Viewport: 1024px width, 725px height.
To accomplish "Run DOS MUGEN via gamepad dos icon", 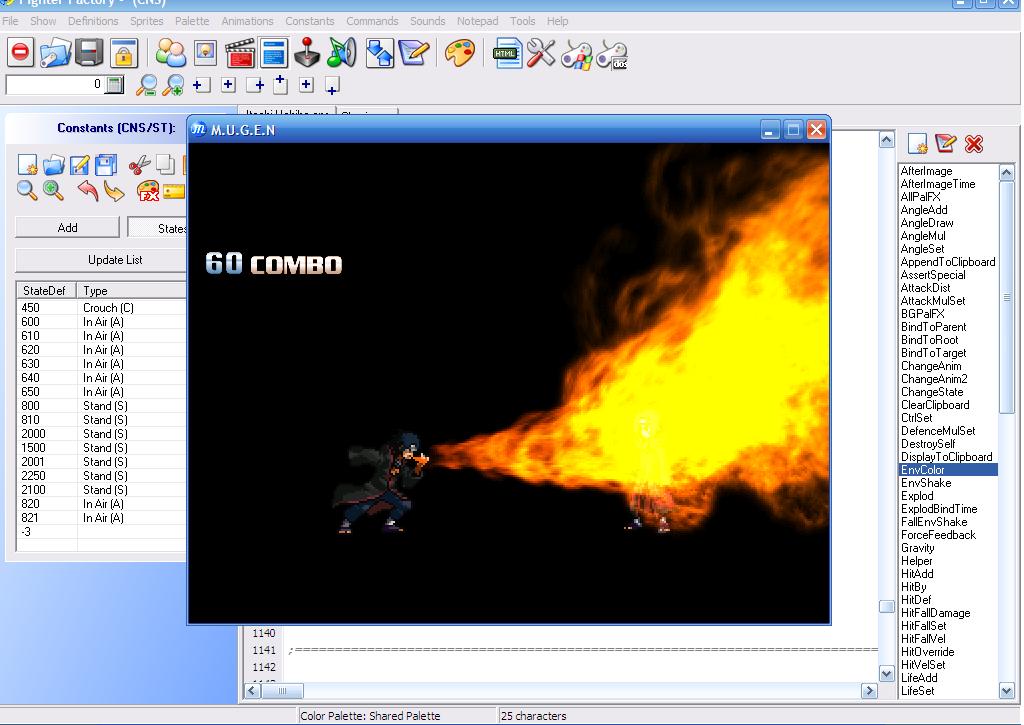I will pos(612,54).
